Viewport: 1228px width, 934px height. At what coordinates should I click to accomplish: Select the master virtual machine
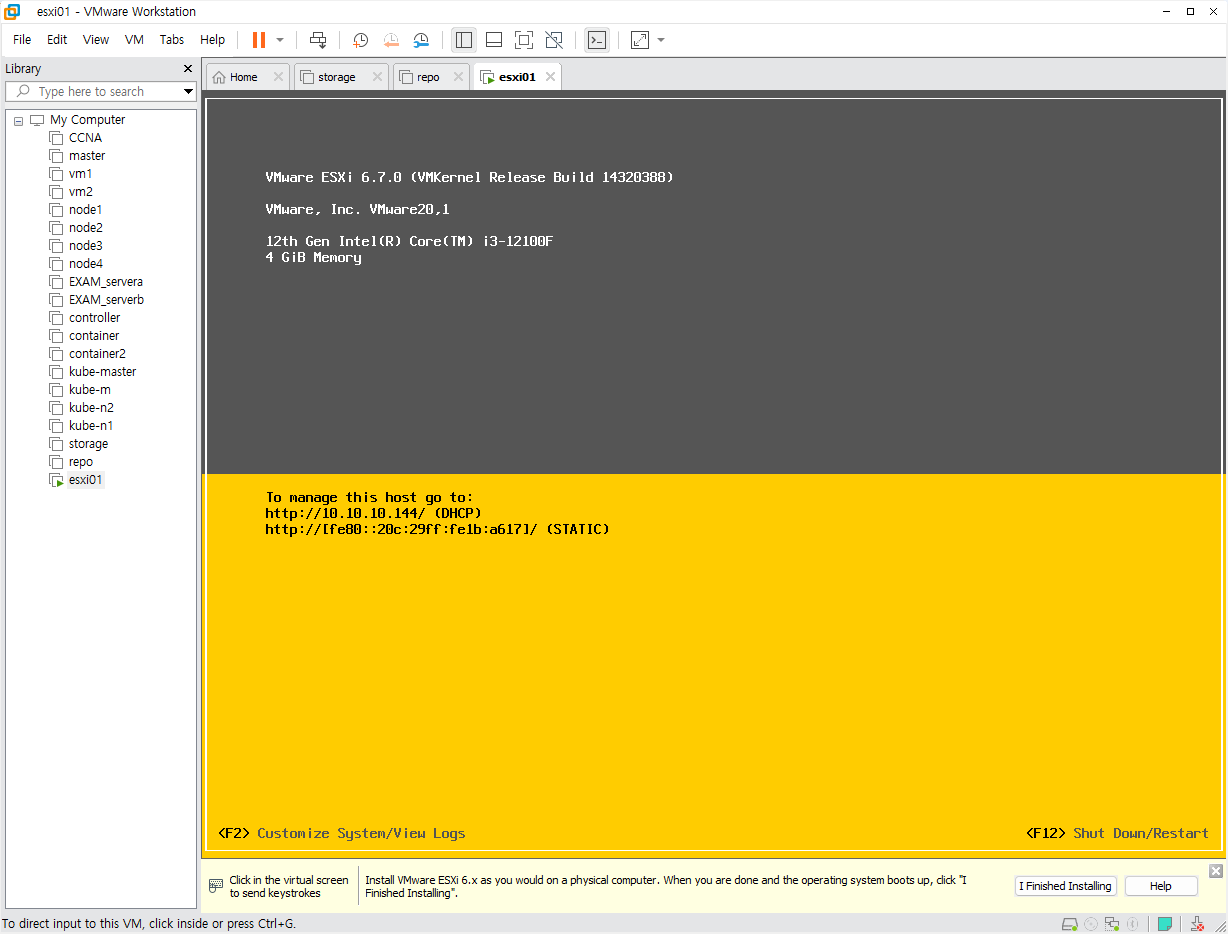coord(87,156)
